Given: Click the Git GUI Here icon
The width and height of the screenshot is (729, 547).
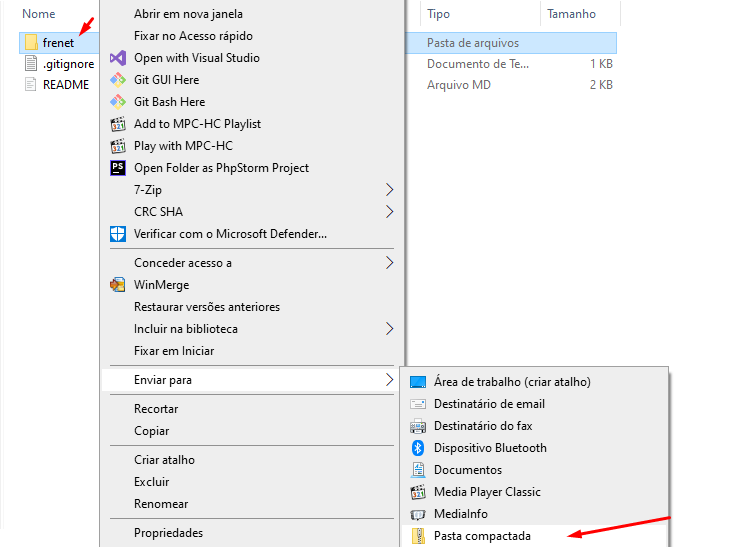Looking at the screenshot, I should tap(117, 80).
